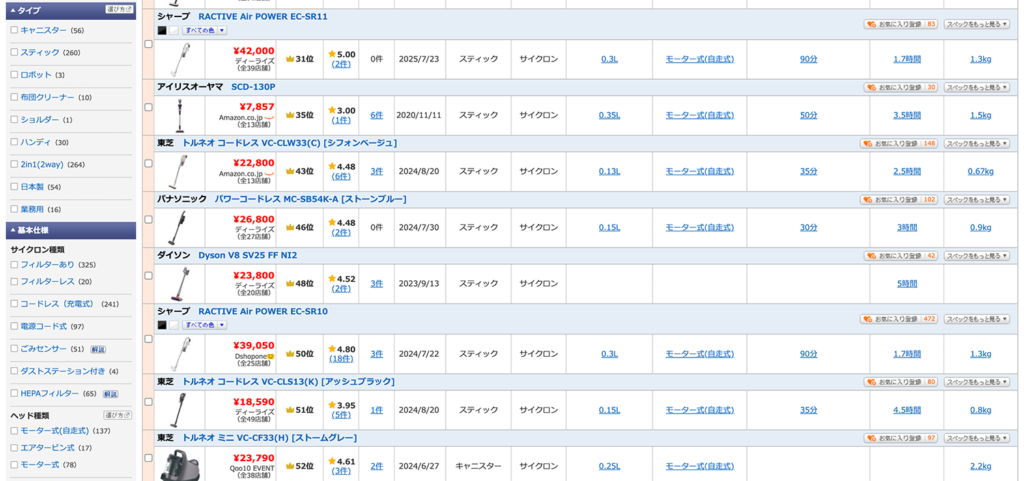Check the ハンディ type filter

pos(14,142)
